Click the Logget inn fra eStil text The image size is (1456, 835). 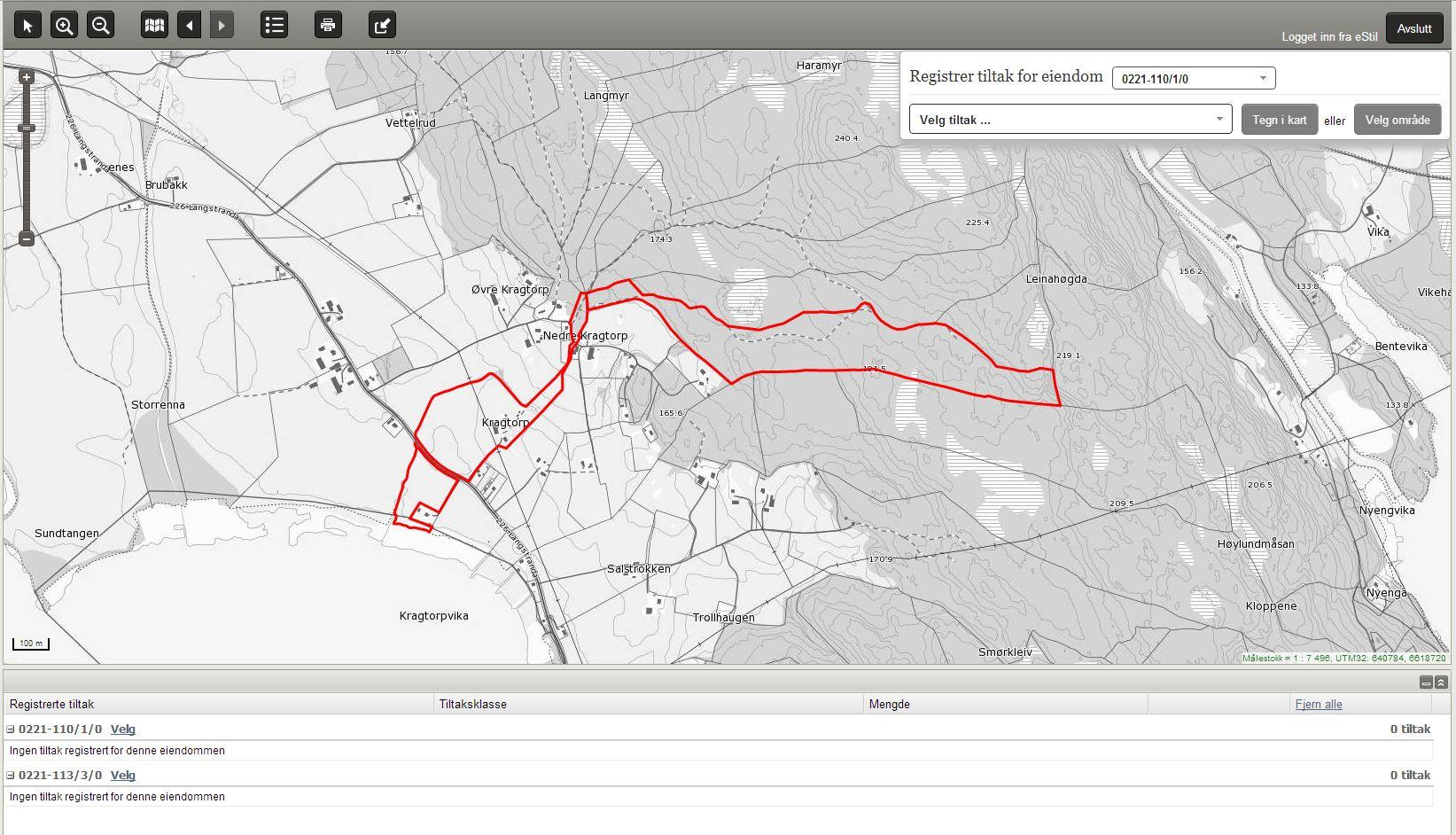(x=1329, y=36)
